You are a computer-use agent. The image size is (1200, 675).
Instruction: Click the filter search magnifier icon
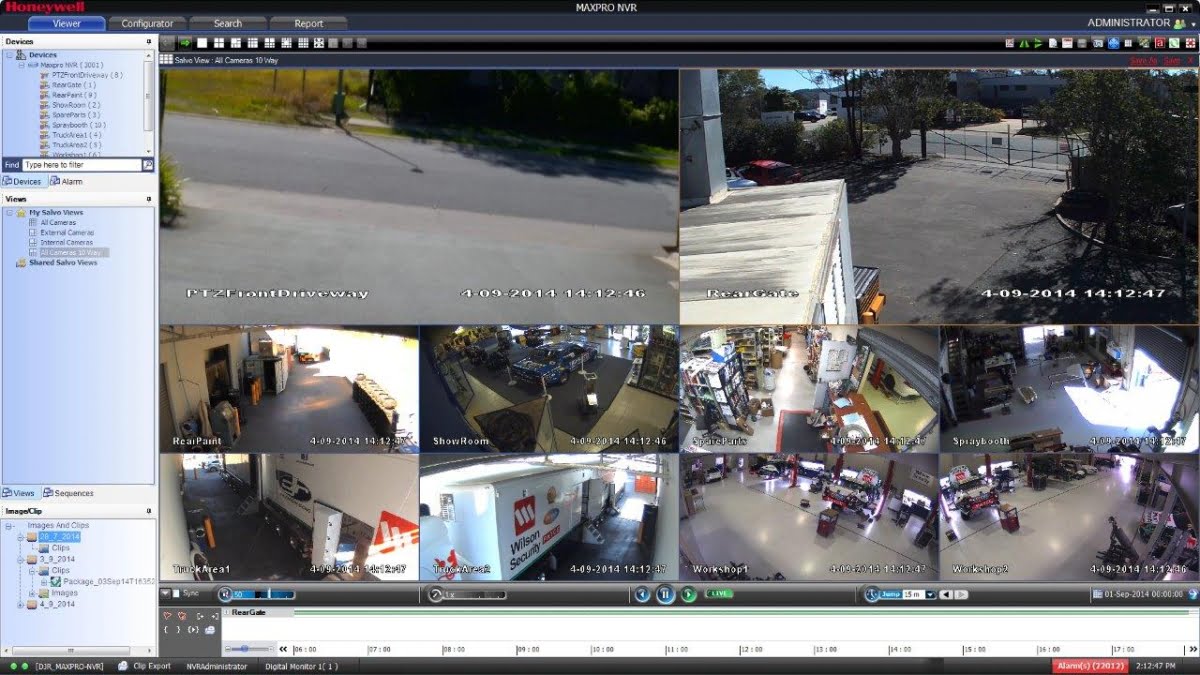click(x=148, y=165)
